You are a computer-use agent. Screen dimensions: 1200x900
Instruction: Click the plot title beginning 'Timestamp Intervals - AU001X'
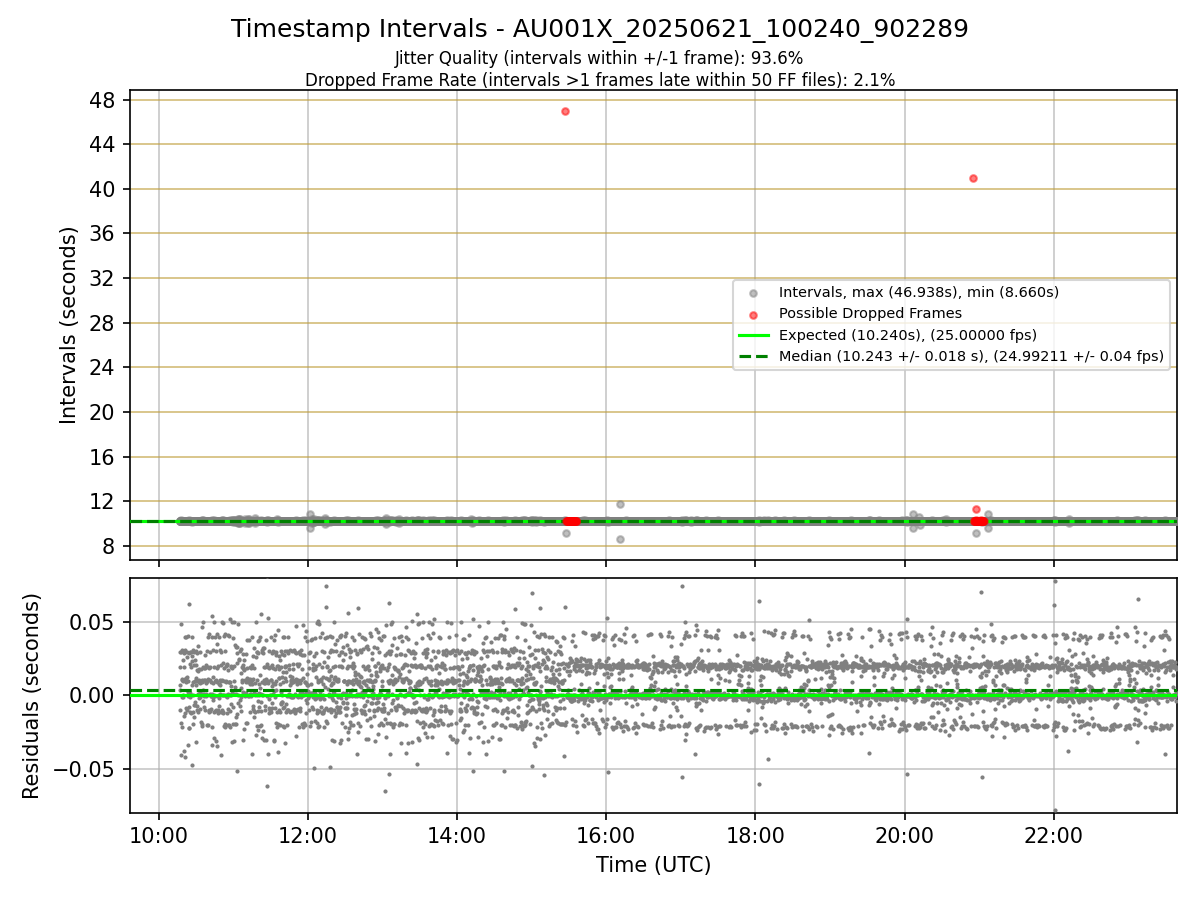[x=599, y=29]
